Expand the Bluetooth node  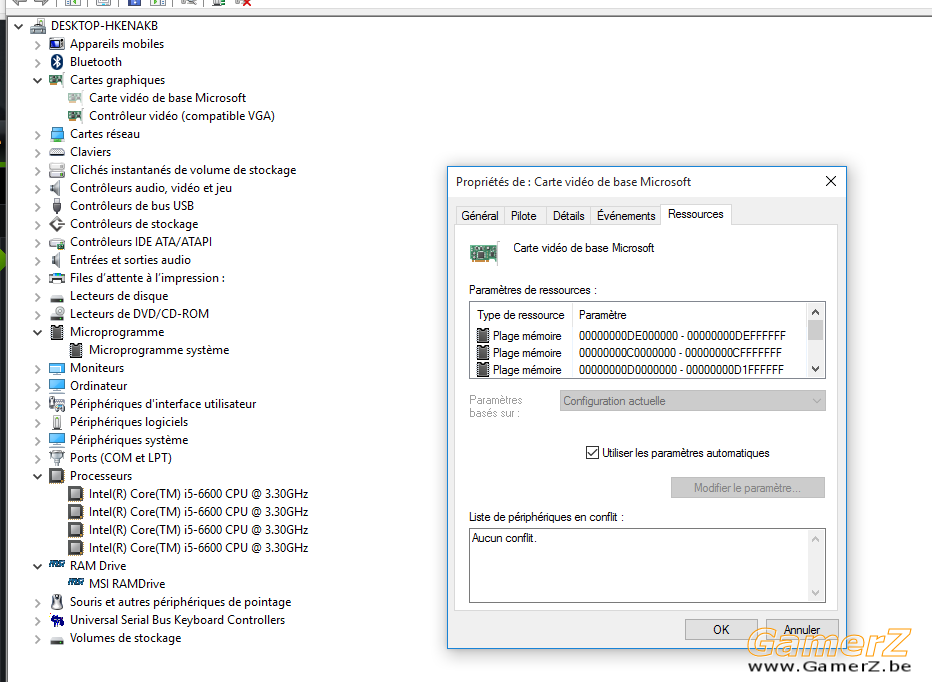tap(37, 62)
